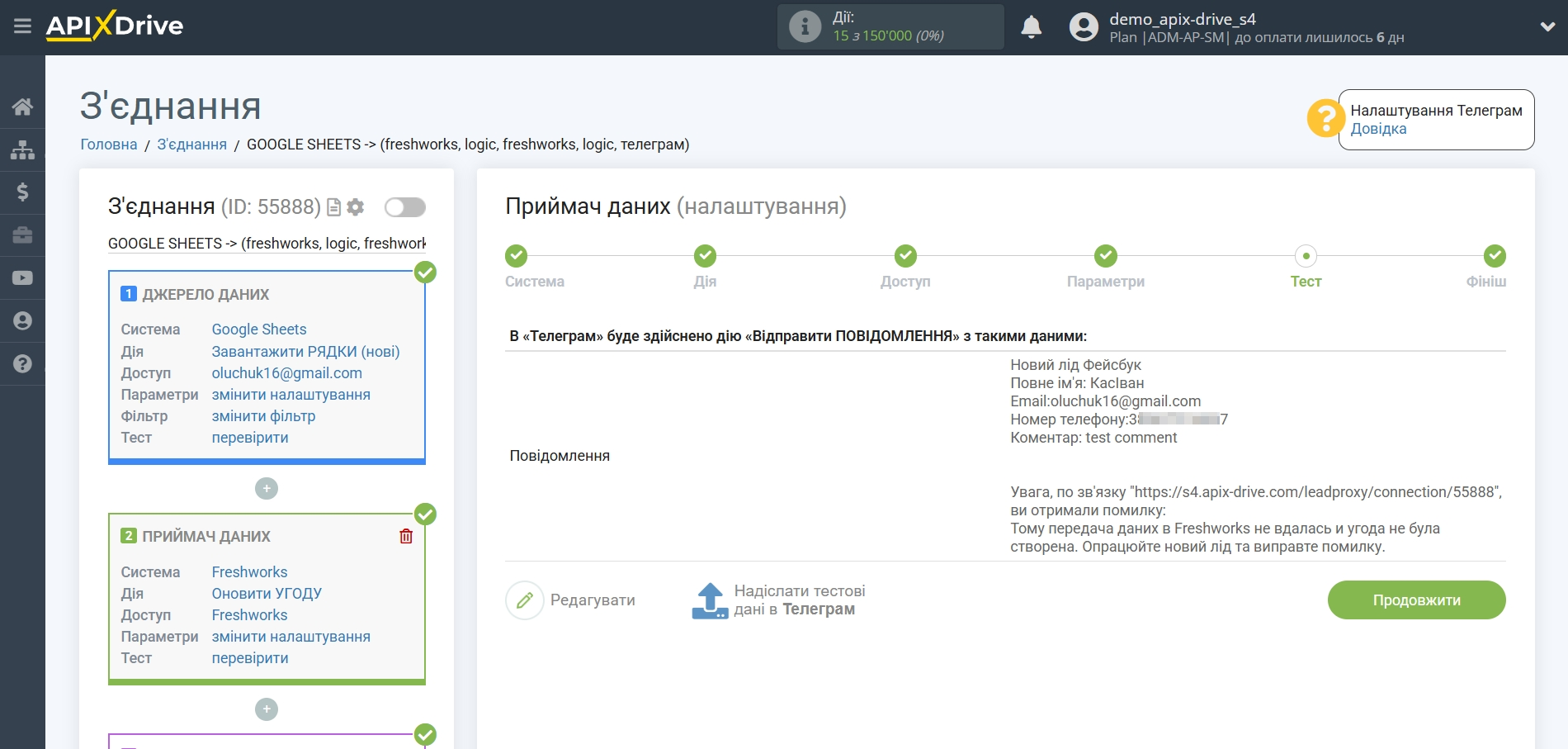The width and height of the screenshot is (1568, 749).
Task: Open the Довідка help link
Action: point(1378,129)
